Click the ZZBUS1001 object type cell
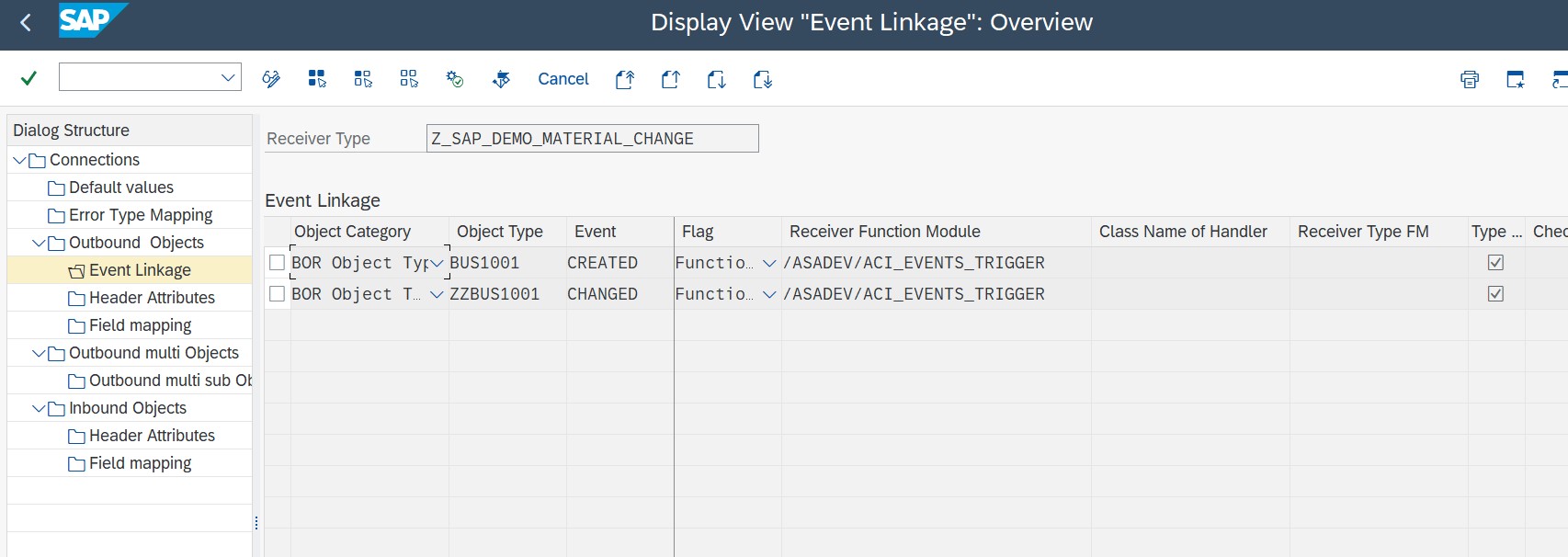This screenshot has height=557, width=1568. [x=507, y=294]
